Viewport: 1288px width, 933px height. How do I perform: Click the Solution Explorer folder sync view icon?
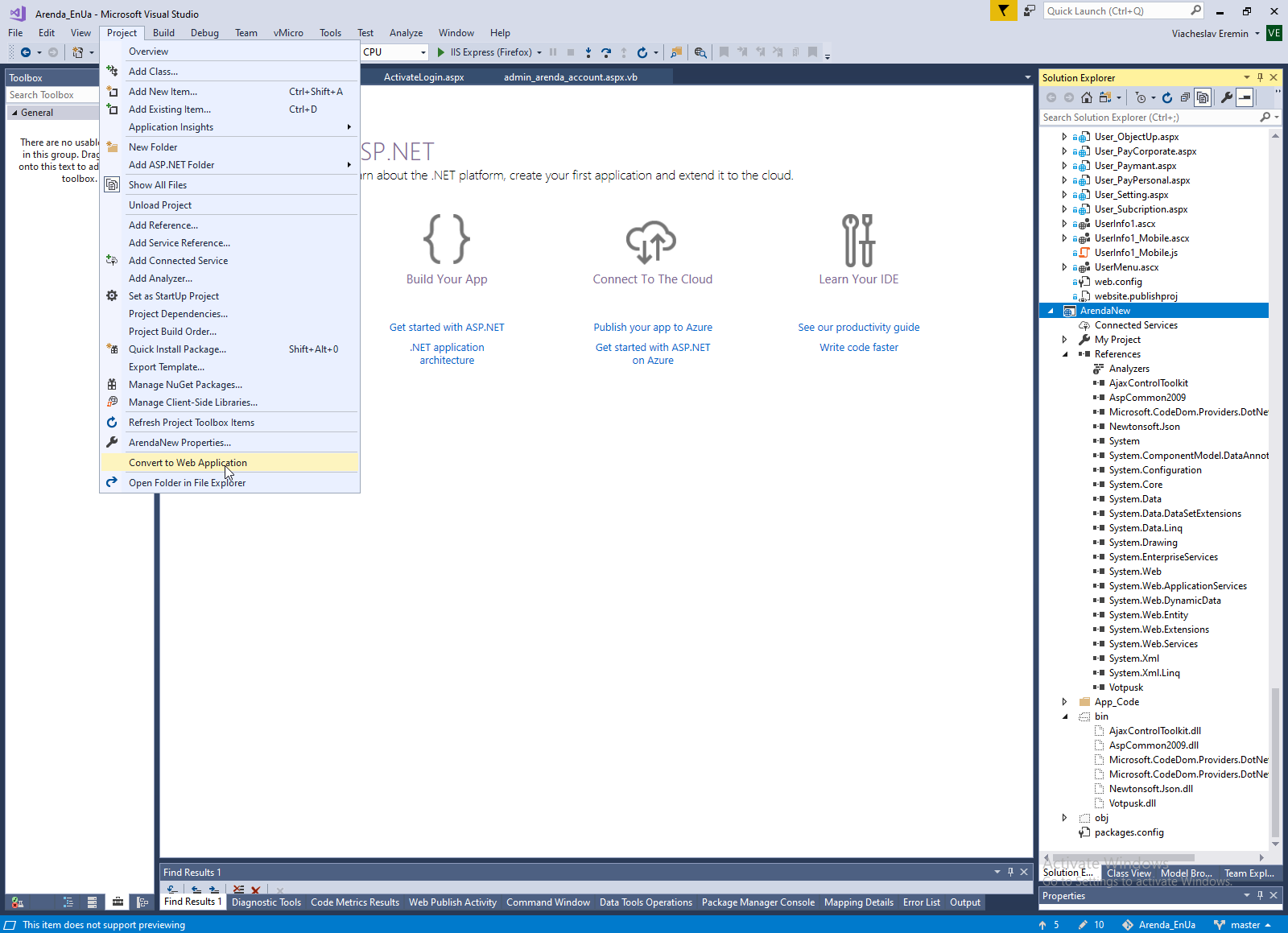[1105, 97]
